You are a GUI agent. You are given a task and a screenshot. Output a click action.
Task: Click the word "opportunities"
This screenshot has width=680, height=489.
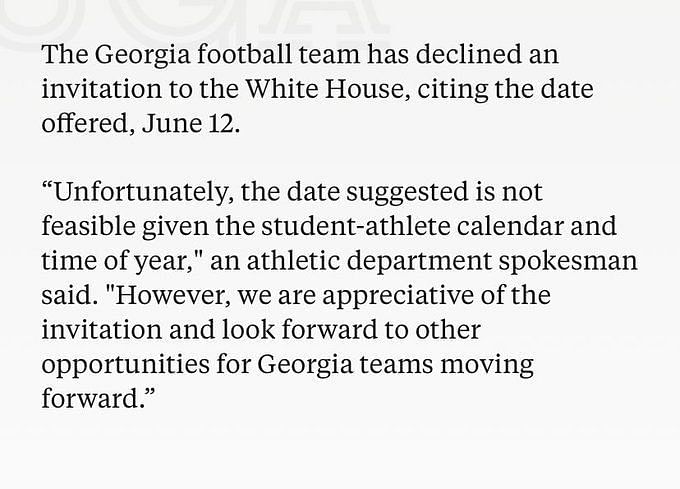pos(126,365)
